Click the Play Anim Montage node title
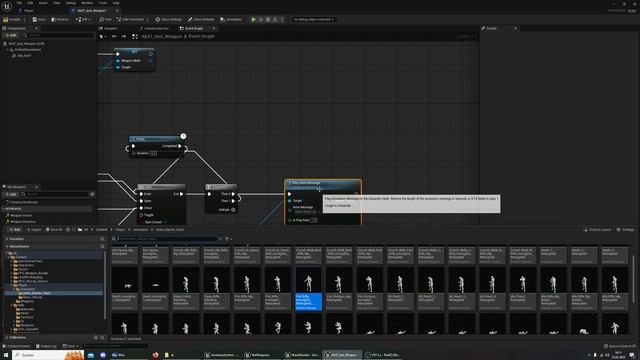This screenshot has width=640, height=360. pos(306,183)
